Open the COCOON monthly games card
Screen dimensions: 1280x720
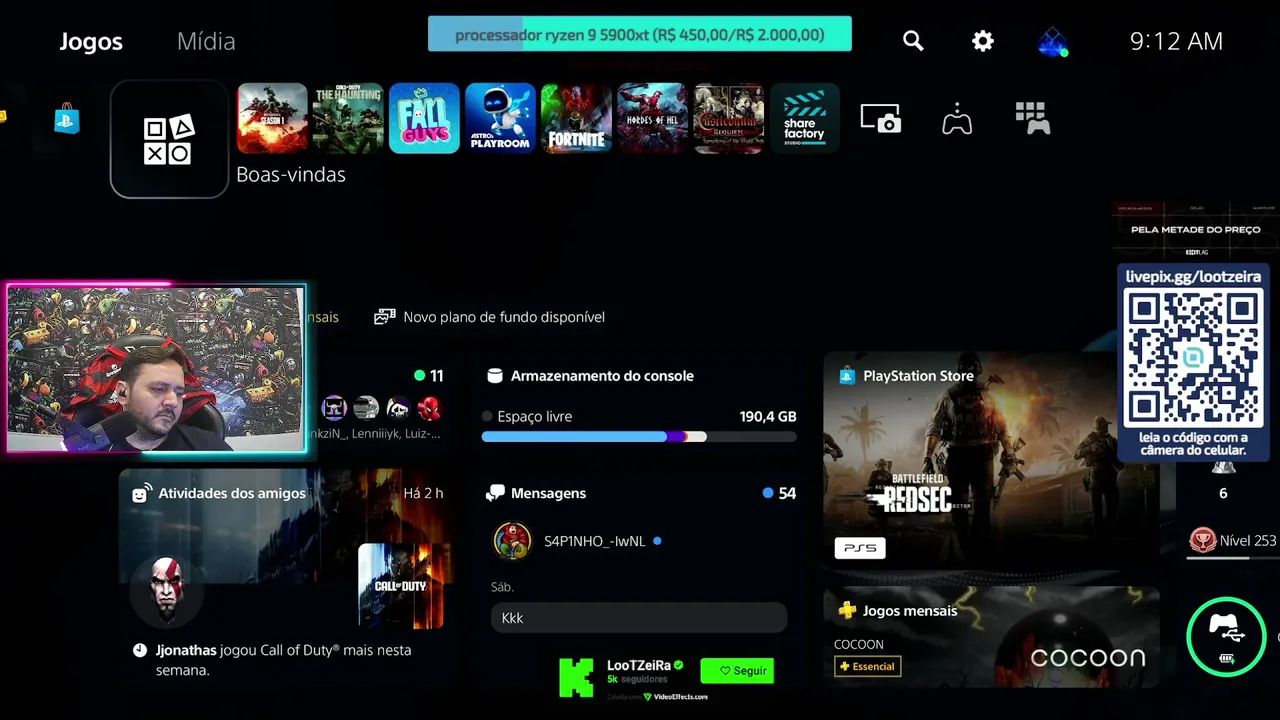pyautogui.click(x=991, y=636)
